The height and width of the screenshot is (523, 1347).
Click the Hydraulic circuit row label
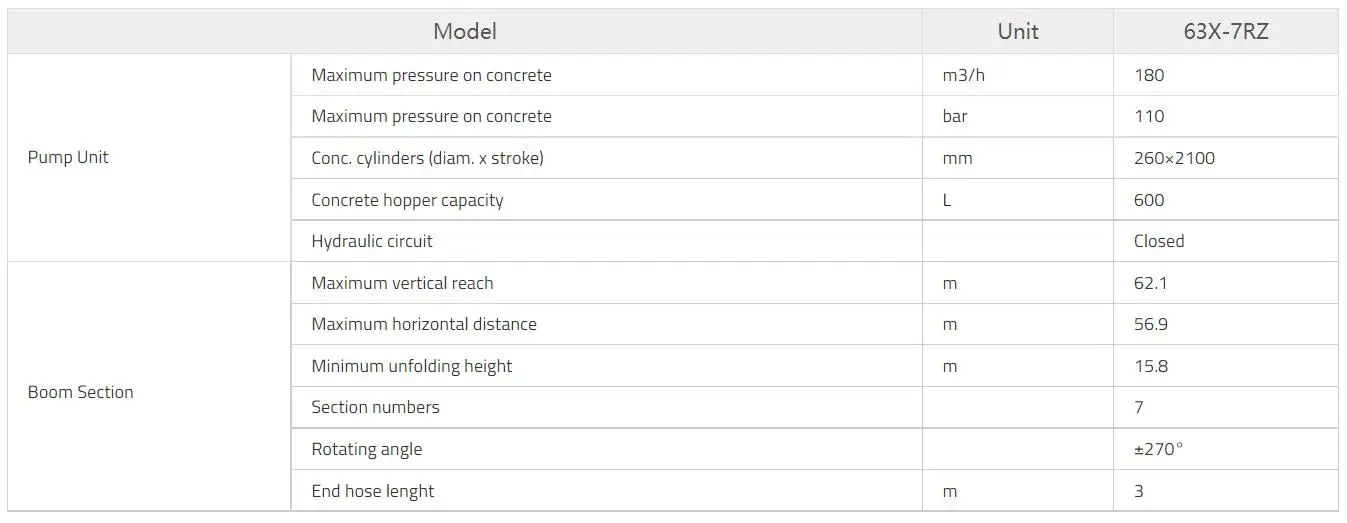pos(372,241)
